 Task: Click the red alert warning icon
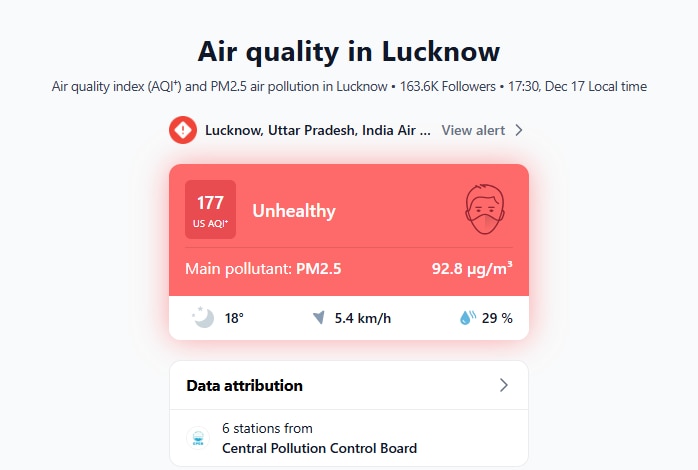tap(183, 130)
